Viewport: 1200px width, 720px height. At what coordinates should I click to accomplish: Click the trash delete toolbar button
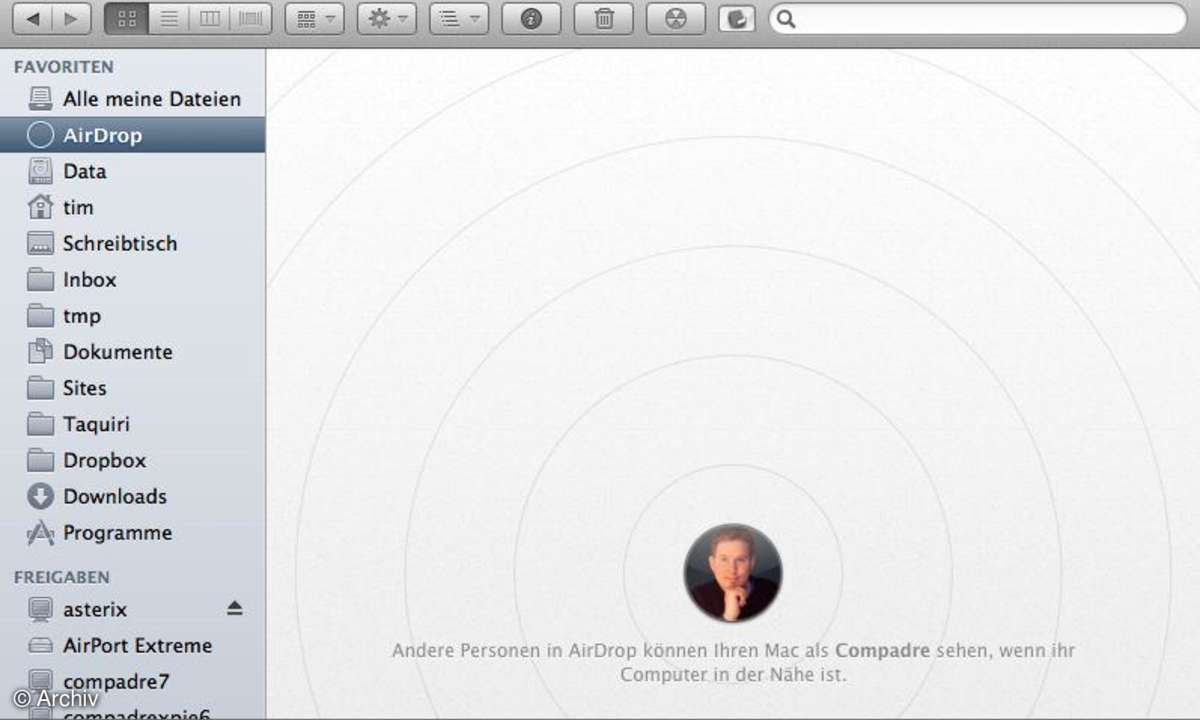(x=604, y=18)
